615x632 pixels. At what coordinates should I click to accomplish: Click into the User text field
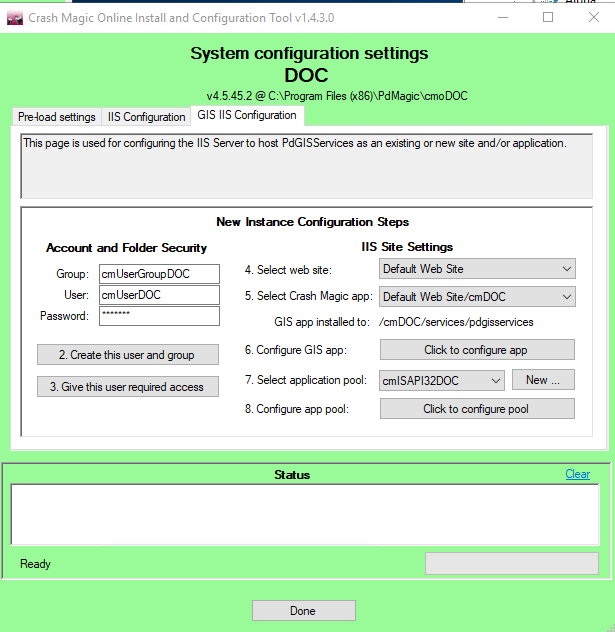159,295
